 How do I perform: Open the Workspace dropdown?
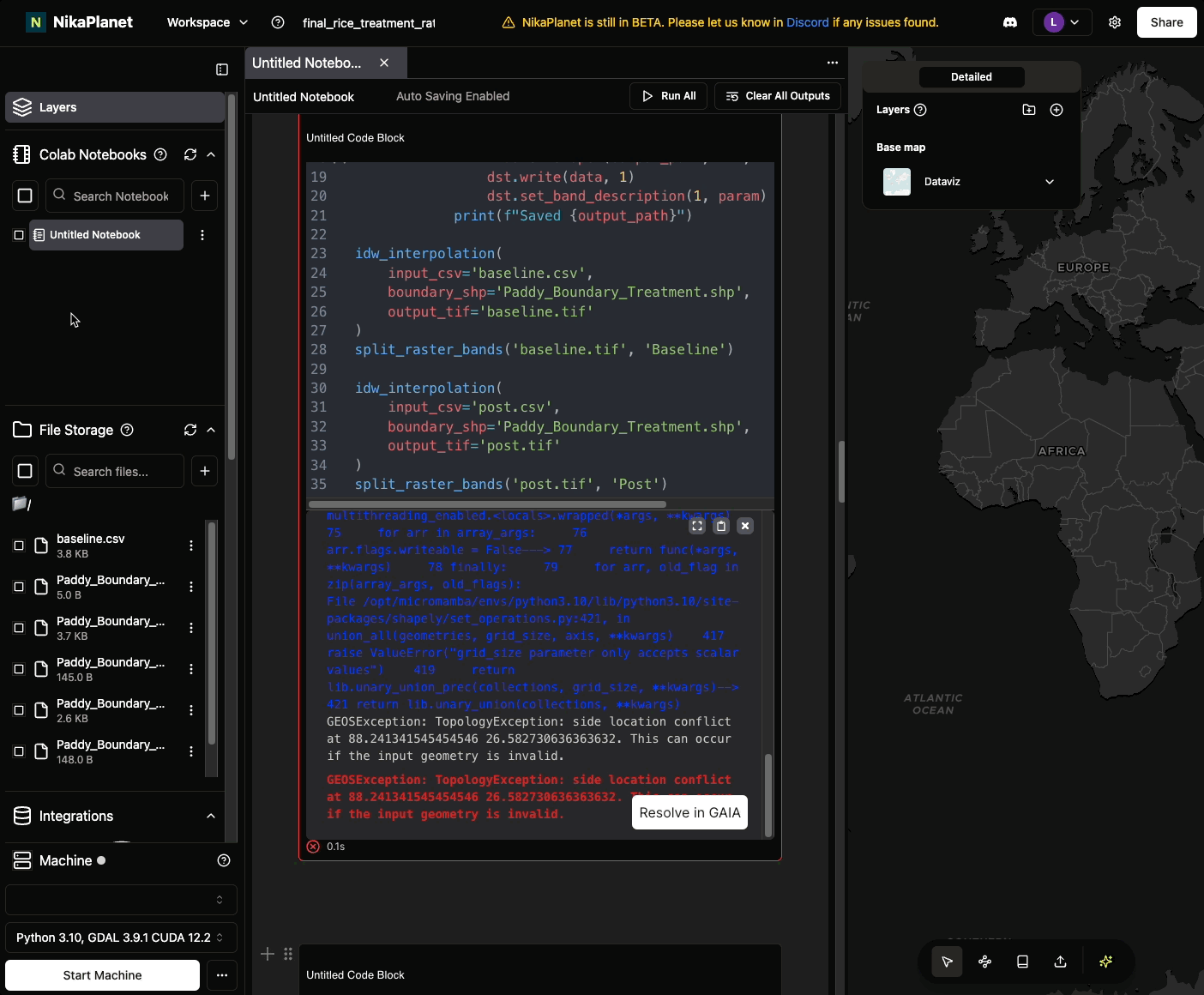207,22
